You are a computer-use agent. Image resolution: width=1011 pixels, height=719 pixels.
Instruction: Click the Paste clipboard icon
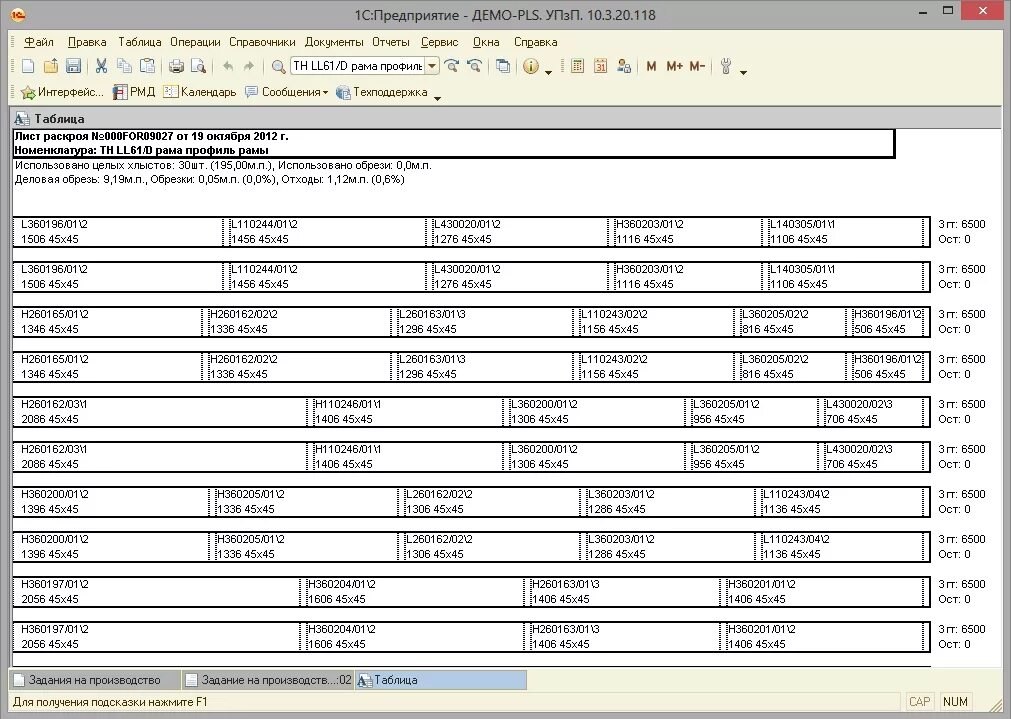(148, 66)
